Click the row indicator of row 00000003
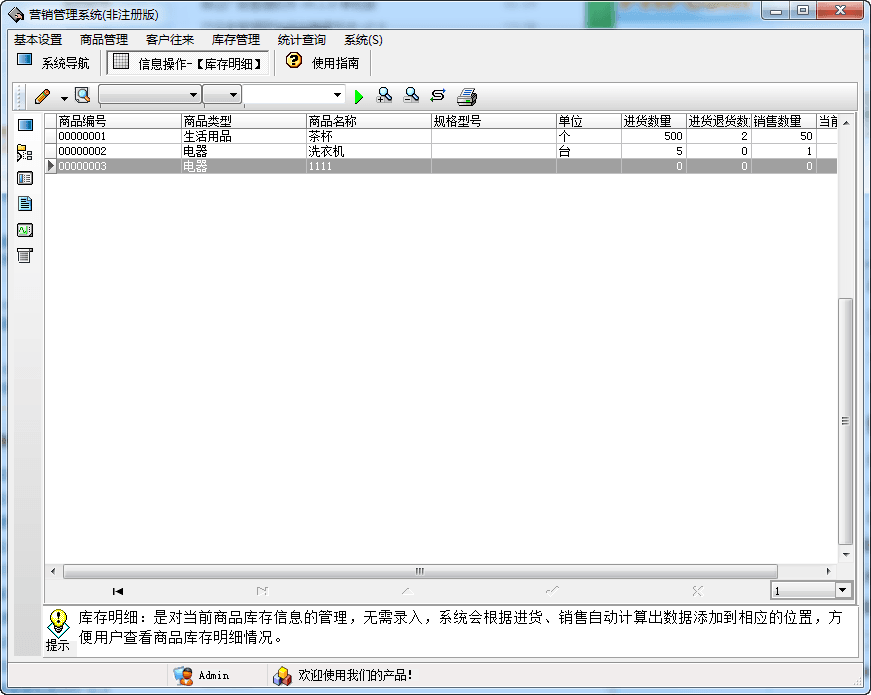Image resolution: width=871 pixels, height=695 pixels. click(51, 166)
